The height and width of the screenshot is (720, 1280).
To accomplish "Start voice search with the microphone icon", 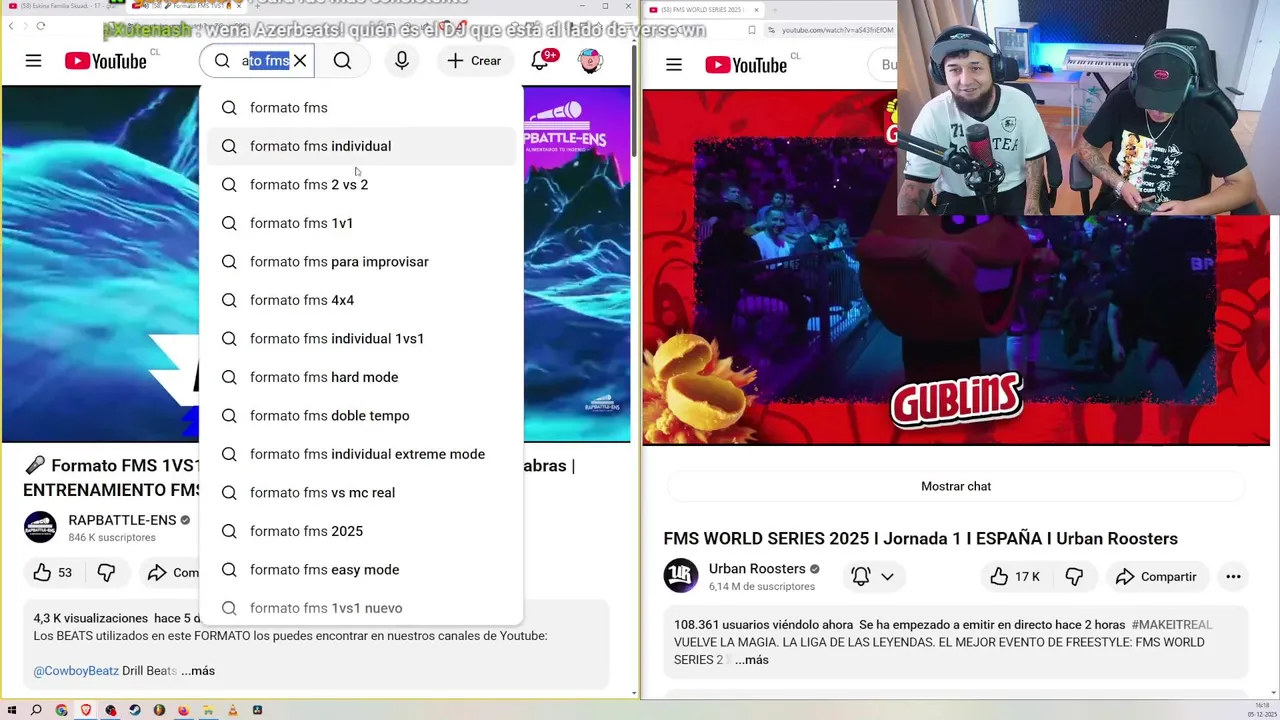I will click(x=402, y=61).
